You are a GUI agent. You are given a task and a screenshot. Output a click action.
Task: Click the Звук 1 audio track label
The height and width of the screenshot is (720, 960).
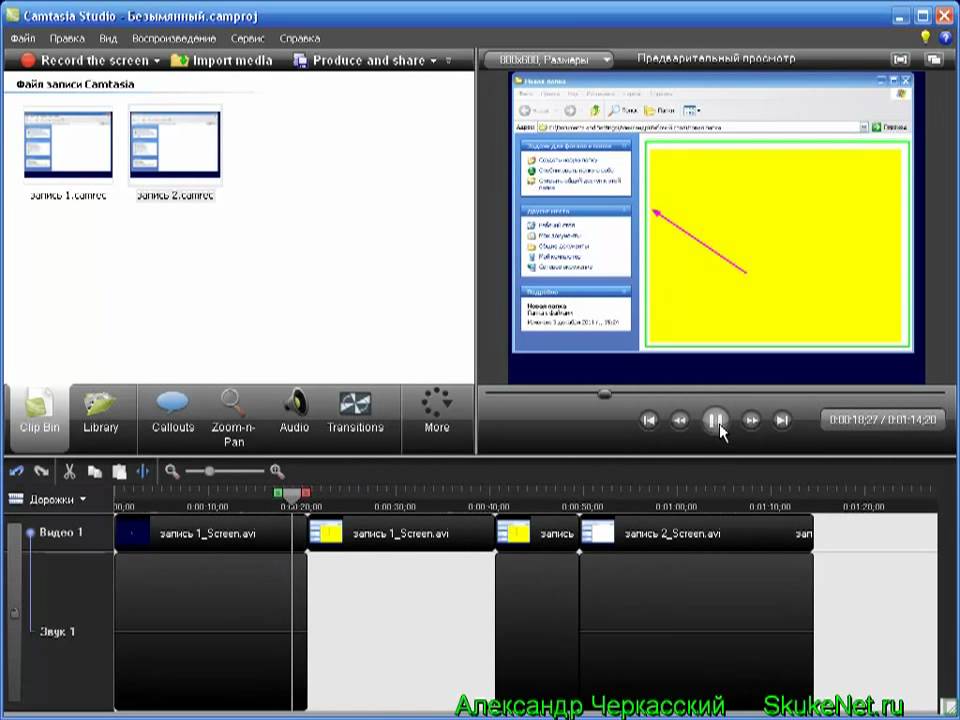point(57,631)
